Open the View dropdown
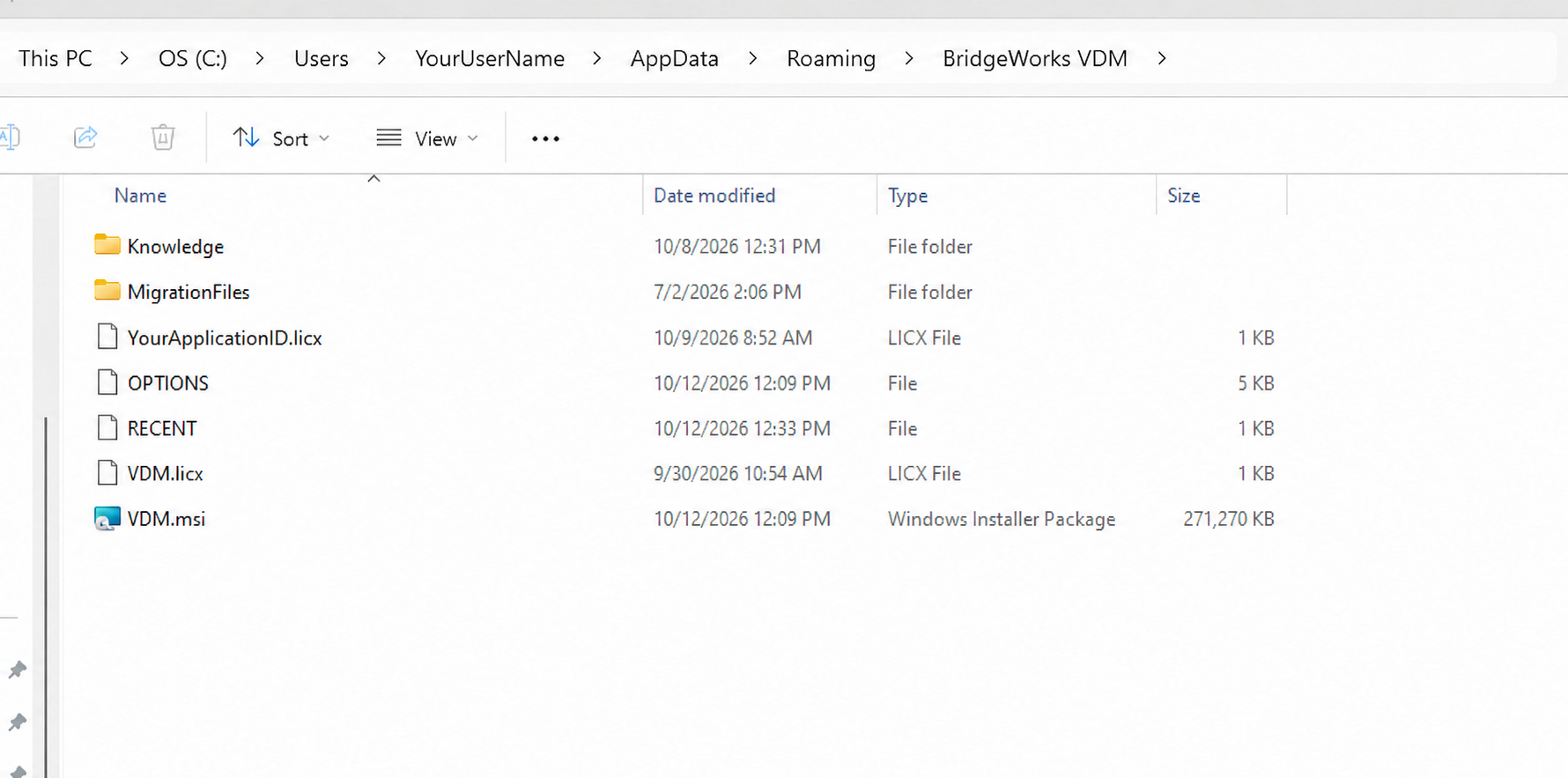 (x=427, y=138)
